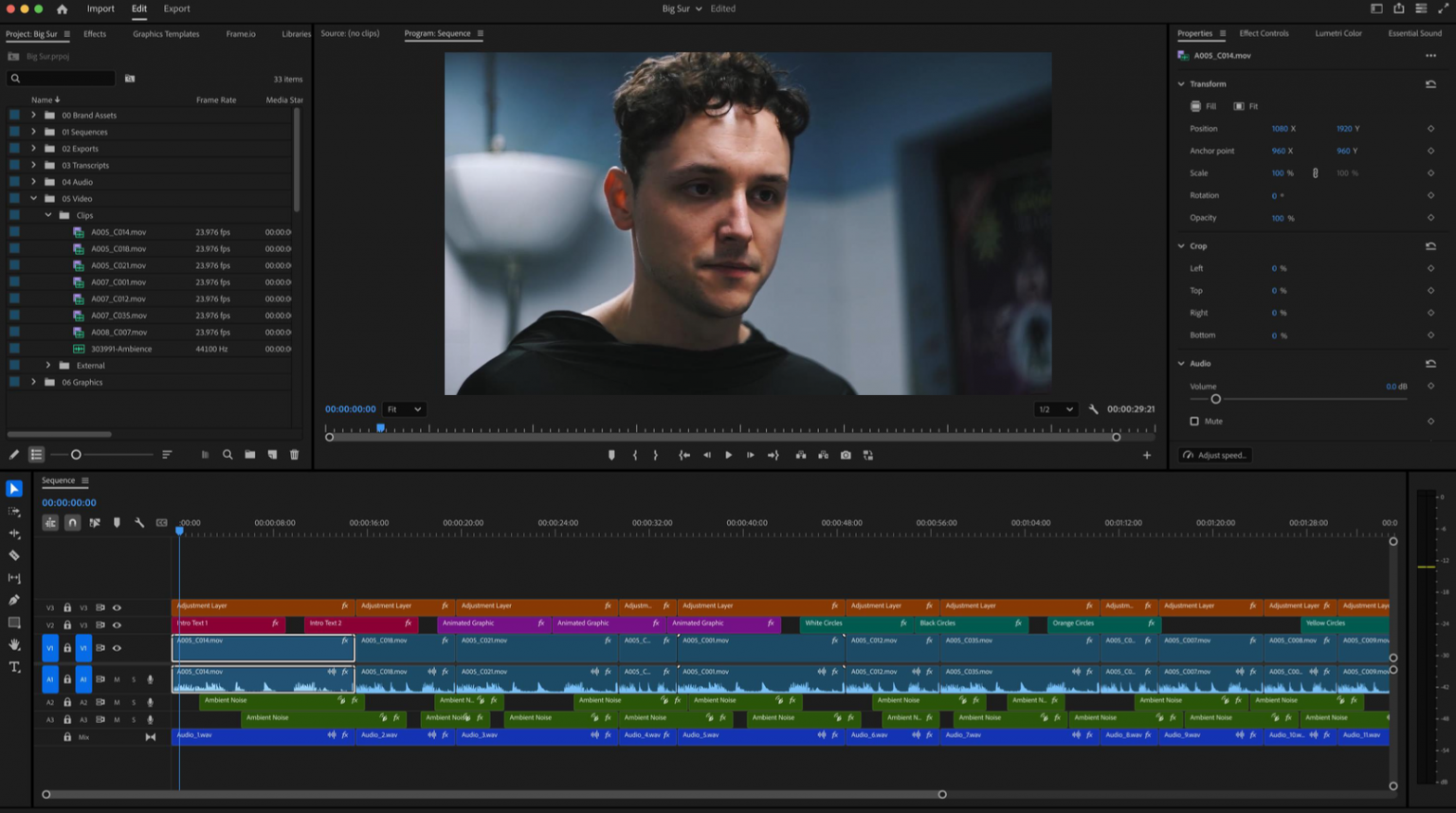Collapse the Clips folder in project panel

(48, 215)
